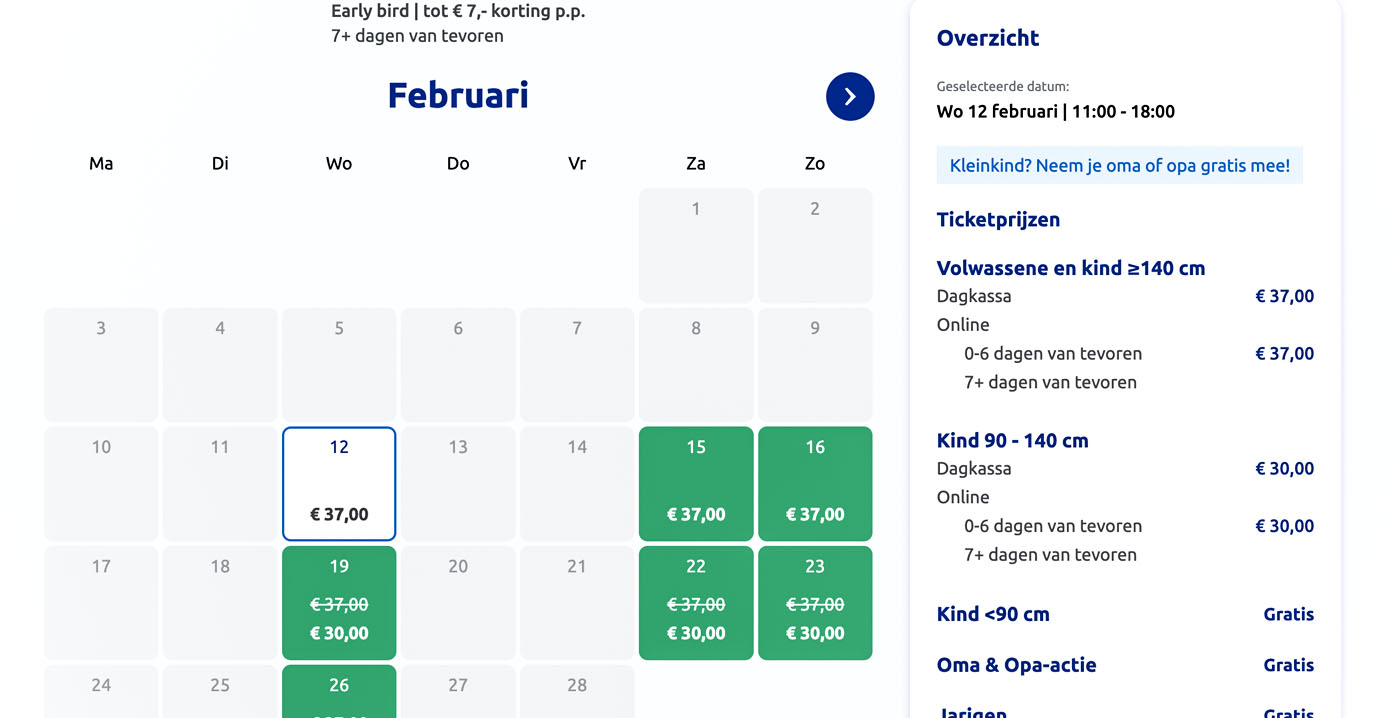Click the Ticketprijzen heading

[x=998, y=220]
